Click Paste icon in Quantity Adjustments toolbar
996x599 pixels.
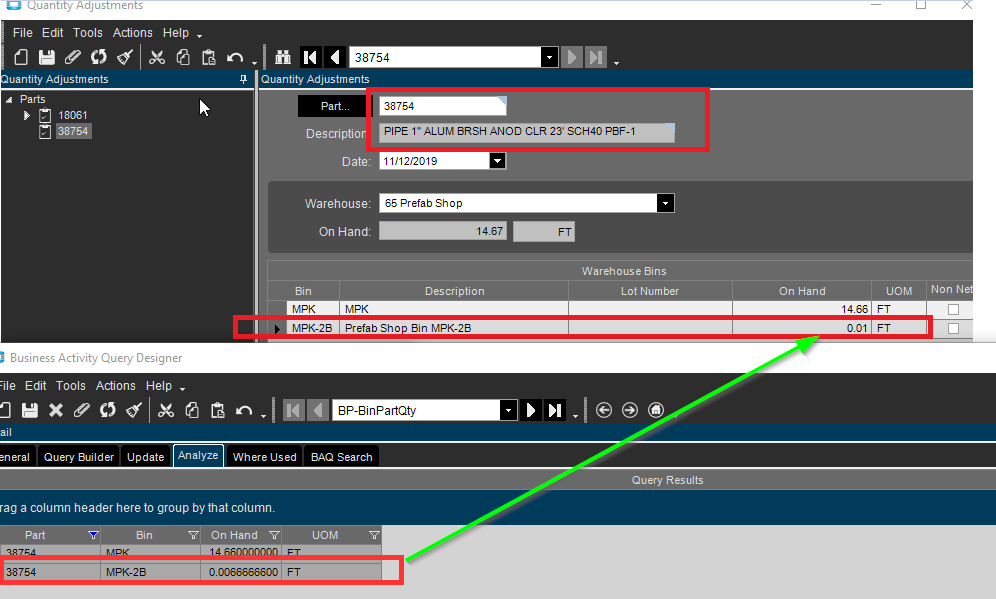pyautogui.click(x=208, y=57)
